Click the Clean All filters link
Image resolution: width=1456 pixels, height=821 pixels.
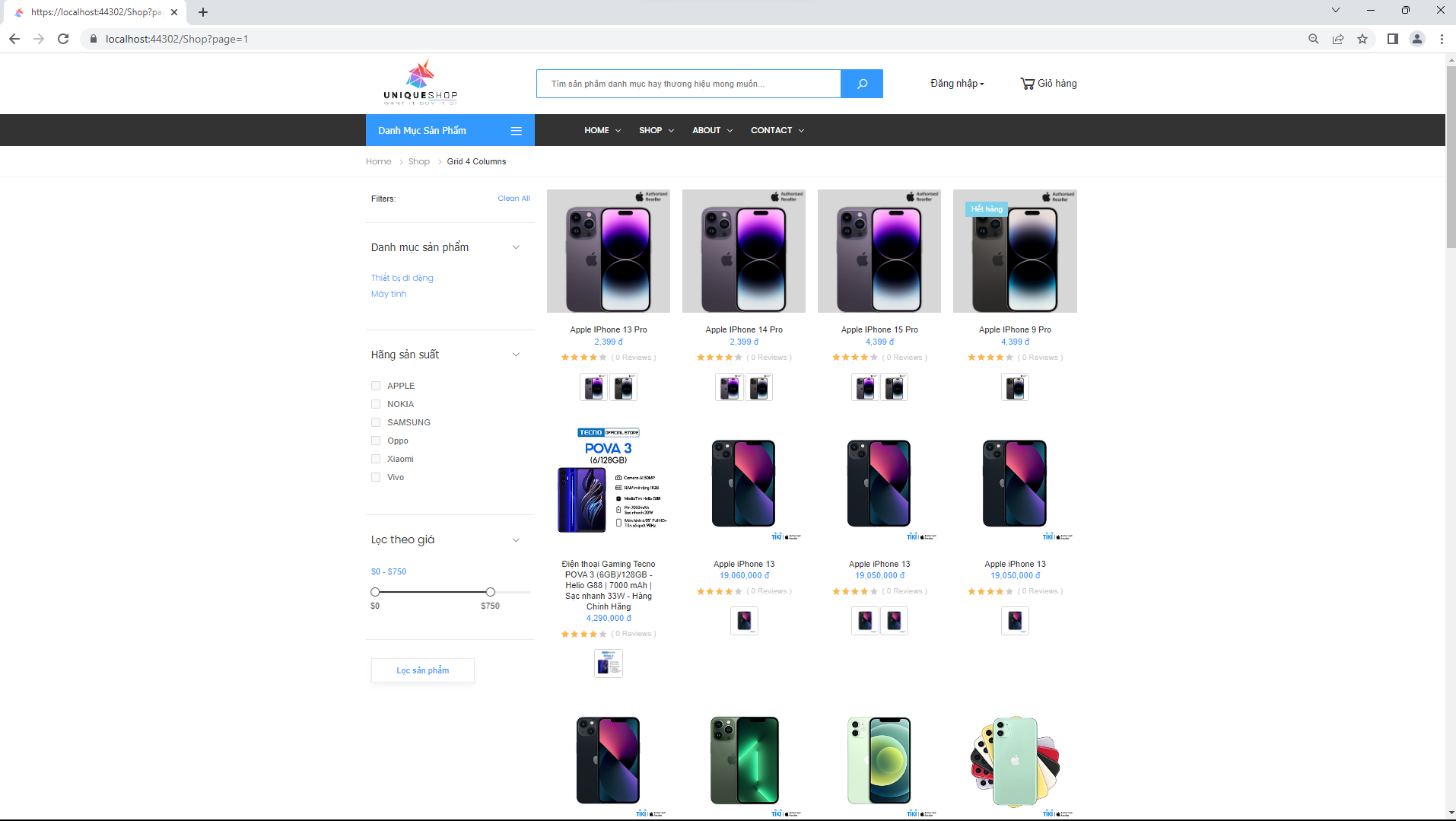tap(513, 198)
